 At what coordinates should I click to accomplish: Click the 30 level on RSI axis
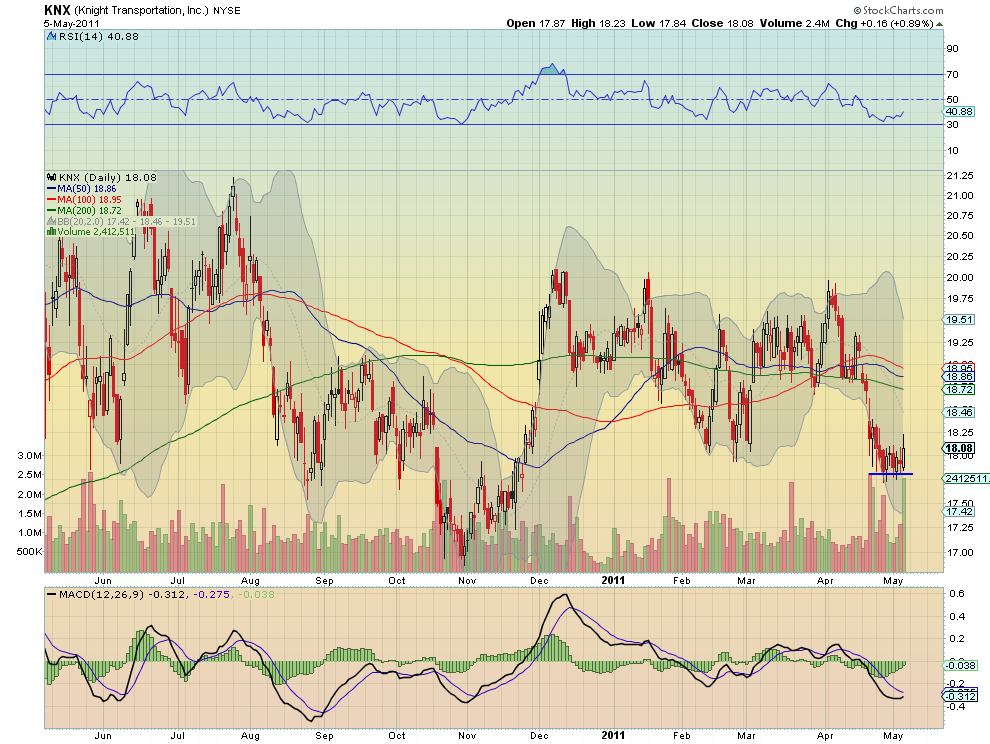pyautogui.click(x=952, y=124)
